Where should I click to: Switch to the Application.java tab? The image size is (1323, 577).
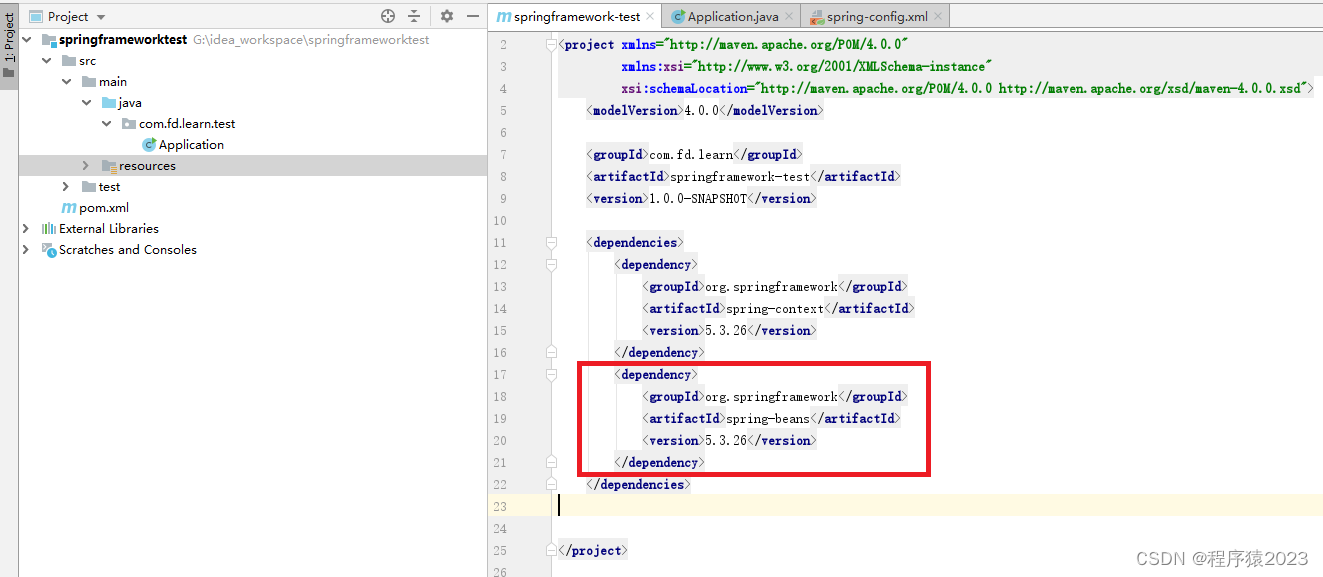(x=731, y=16)
